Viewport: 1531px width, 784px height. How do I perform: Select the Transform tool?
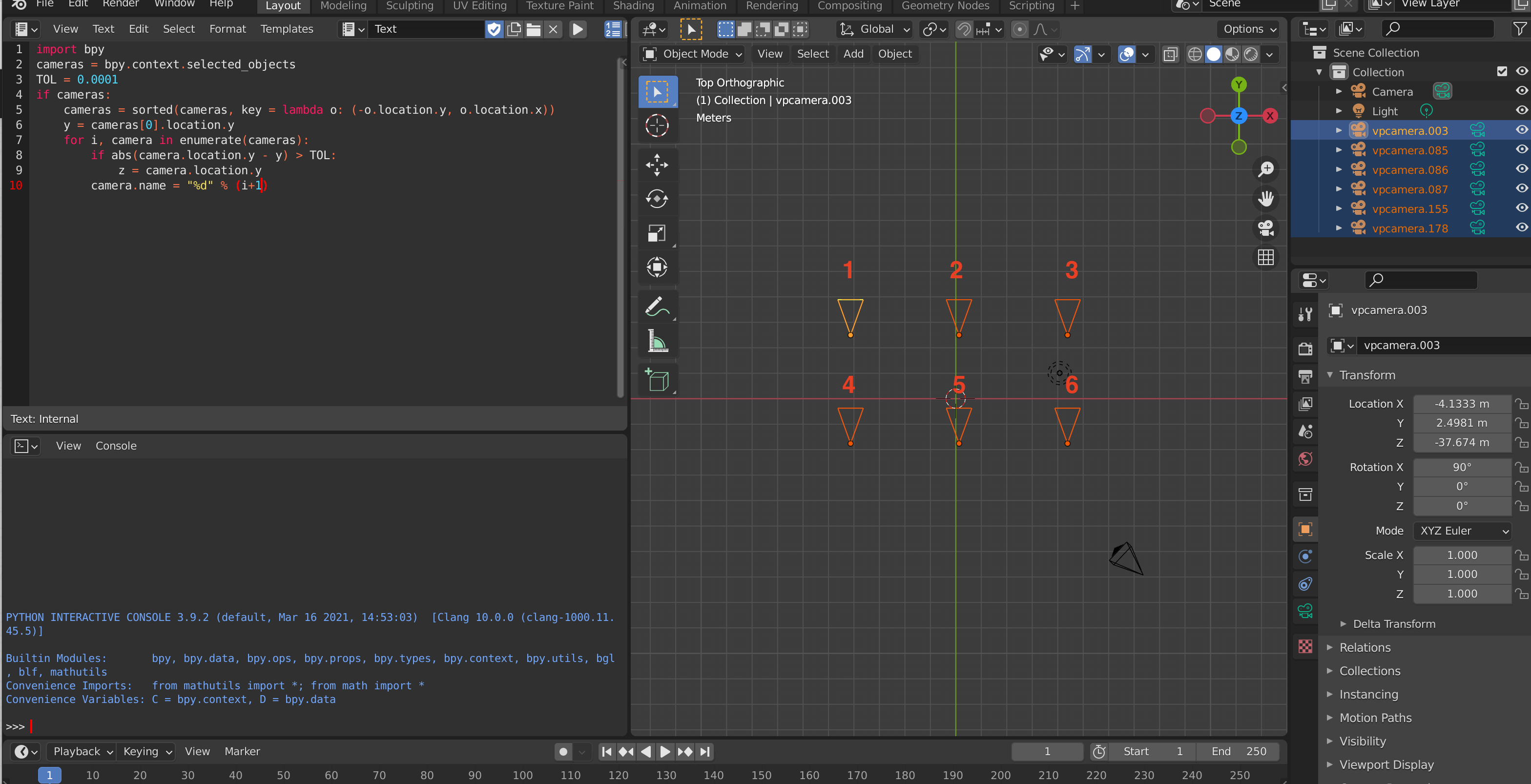coord(657,268)
